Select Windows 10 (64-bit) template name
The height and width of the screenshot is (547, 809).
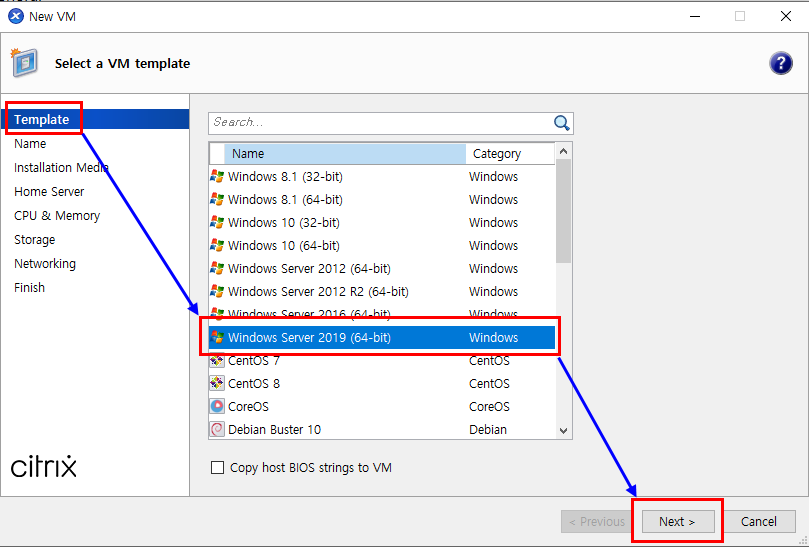[284, 246]
